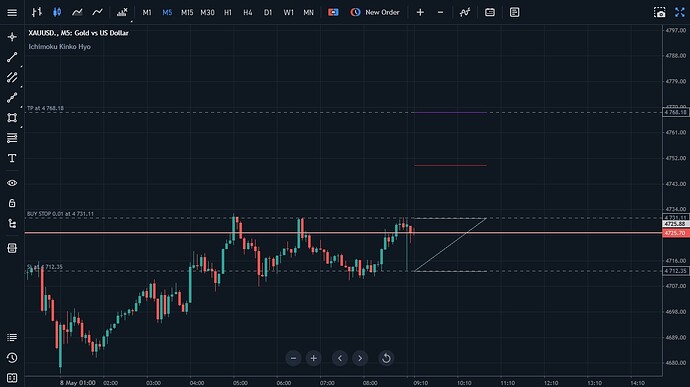This screenshot has width=690, height=387.
Task: Select the TP at 4768.18 line label
Action: tap(45, 108)
